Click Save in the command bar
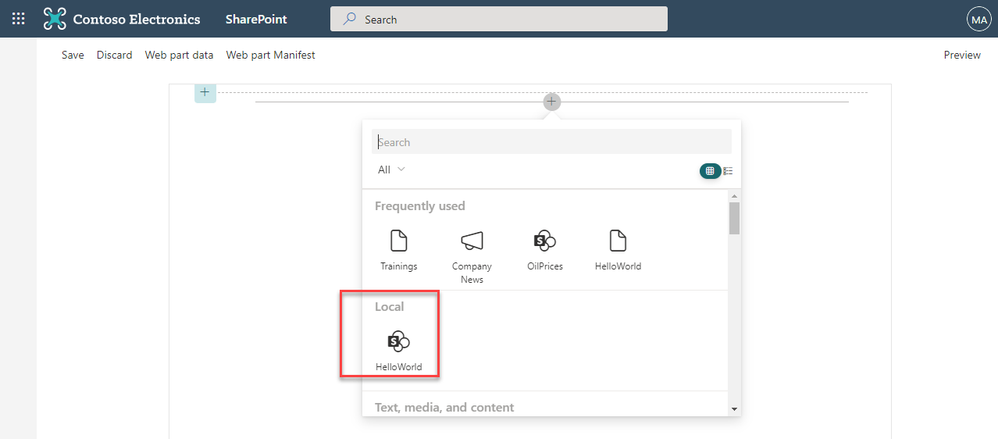998x439 pixels. pos(73,55)
